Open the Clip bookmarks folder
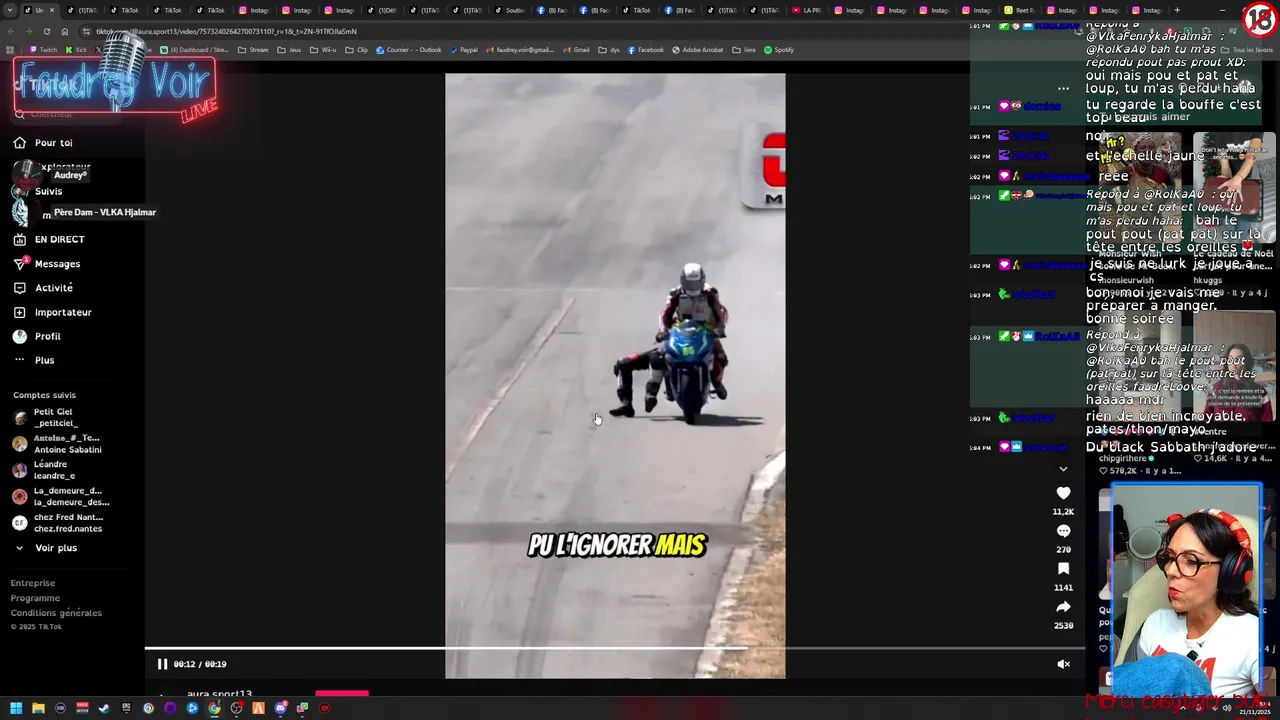 pyautogui.click(x=356, y=50)
